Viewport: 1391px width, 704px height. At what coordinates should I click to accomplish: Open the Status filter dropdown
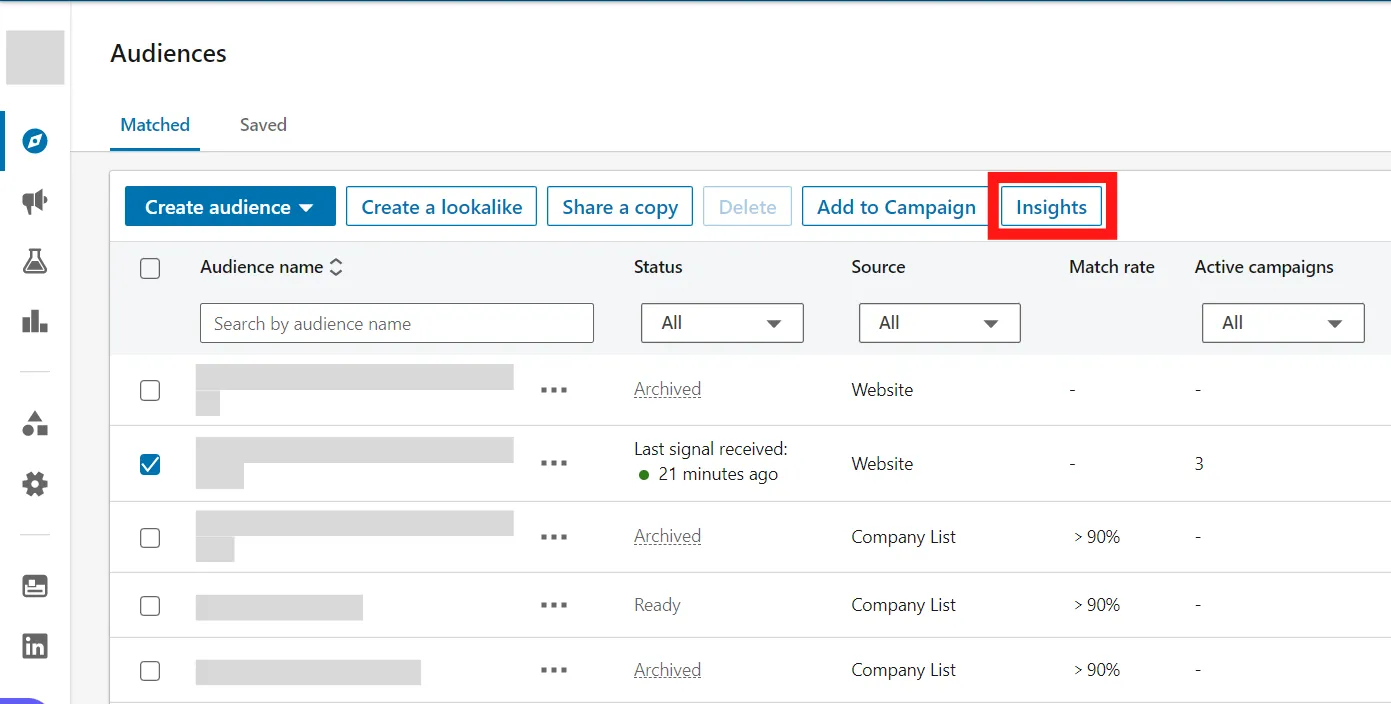tap(721, 322)
